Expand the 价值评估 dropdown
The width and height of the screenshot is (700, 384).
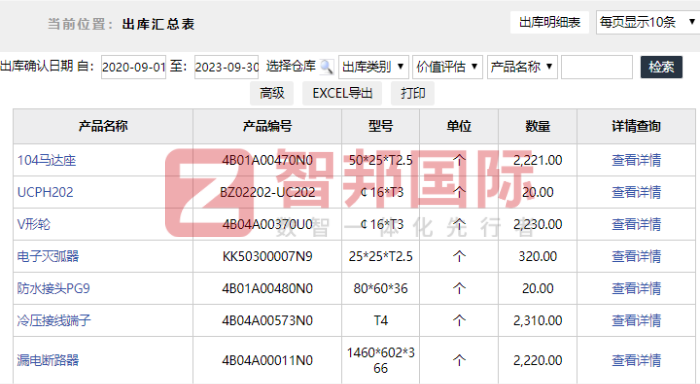(x=447, y=67)
